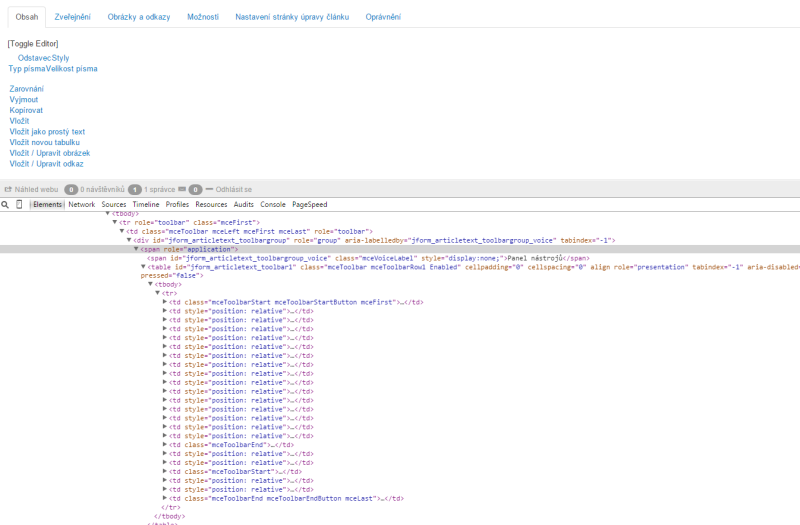Click the Odhlásit se link
Image resolution: width=800 pixels, height=525 pixels.
pyautogui.click(x=234, y=190)
